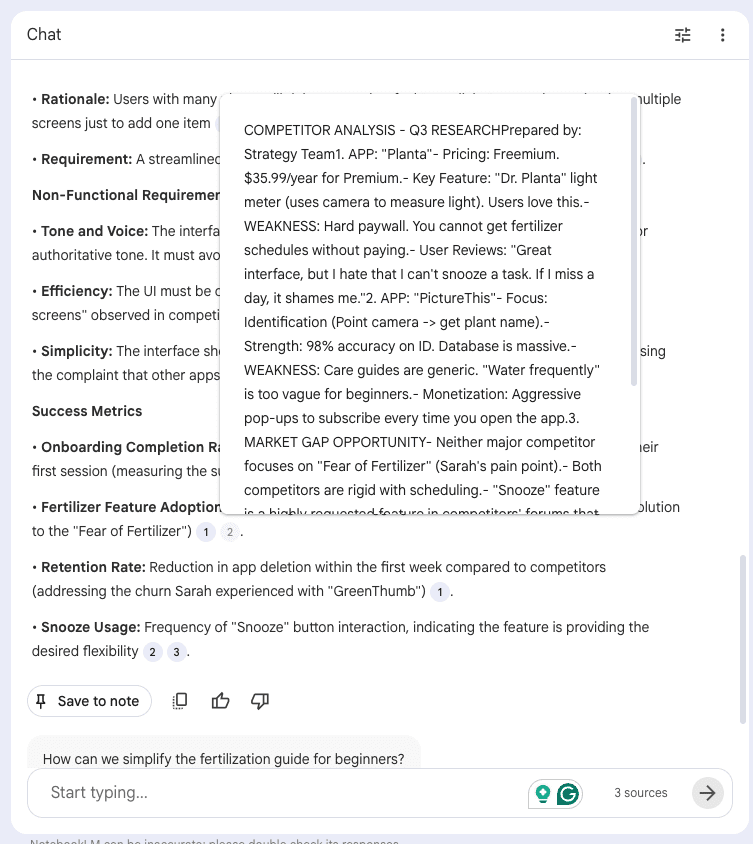The image size is (753, 844).
Task: Click the pin icon on Save to note
Action: pos(42,701)
